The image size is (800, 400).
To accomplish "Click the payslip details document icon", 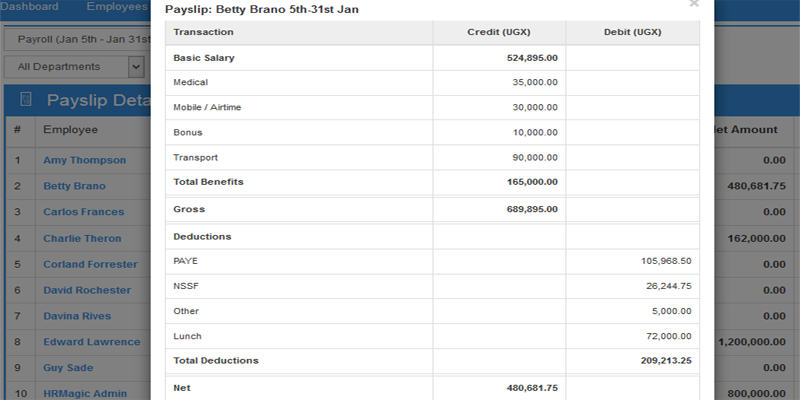I will pyautogui.click(x=26, y=99).
